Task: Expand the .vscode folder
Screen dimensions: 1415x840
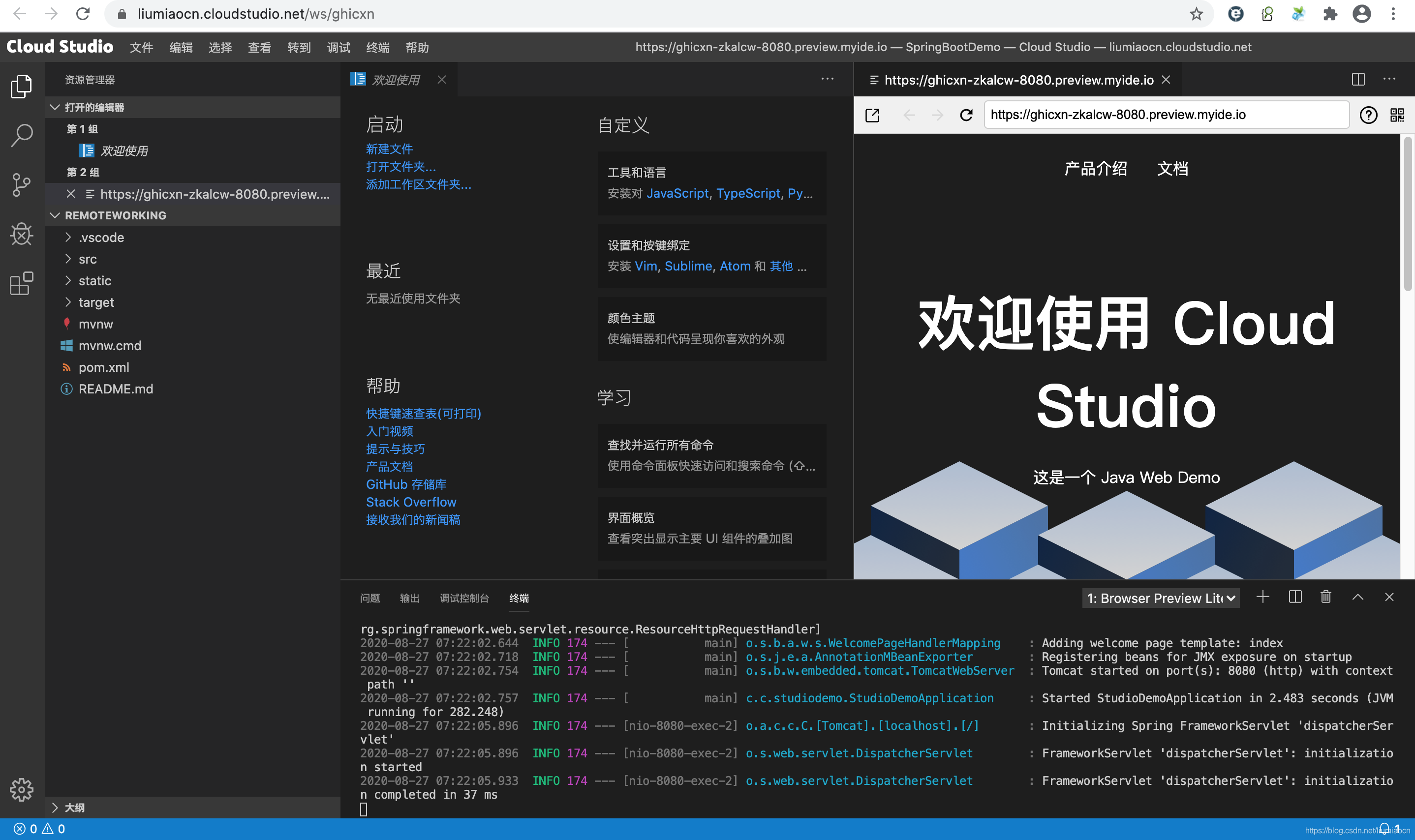Action: [x=192, y=238]
